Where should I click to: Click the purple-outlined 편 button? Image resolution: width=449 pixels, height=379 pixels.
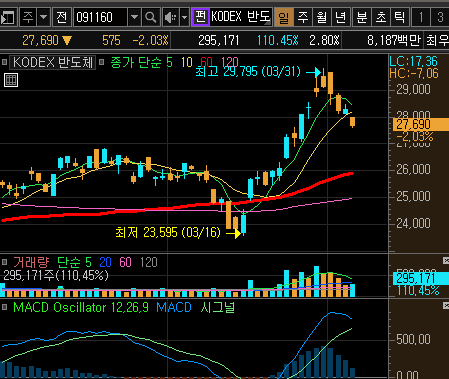201,17
